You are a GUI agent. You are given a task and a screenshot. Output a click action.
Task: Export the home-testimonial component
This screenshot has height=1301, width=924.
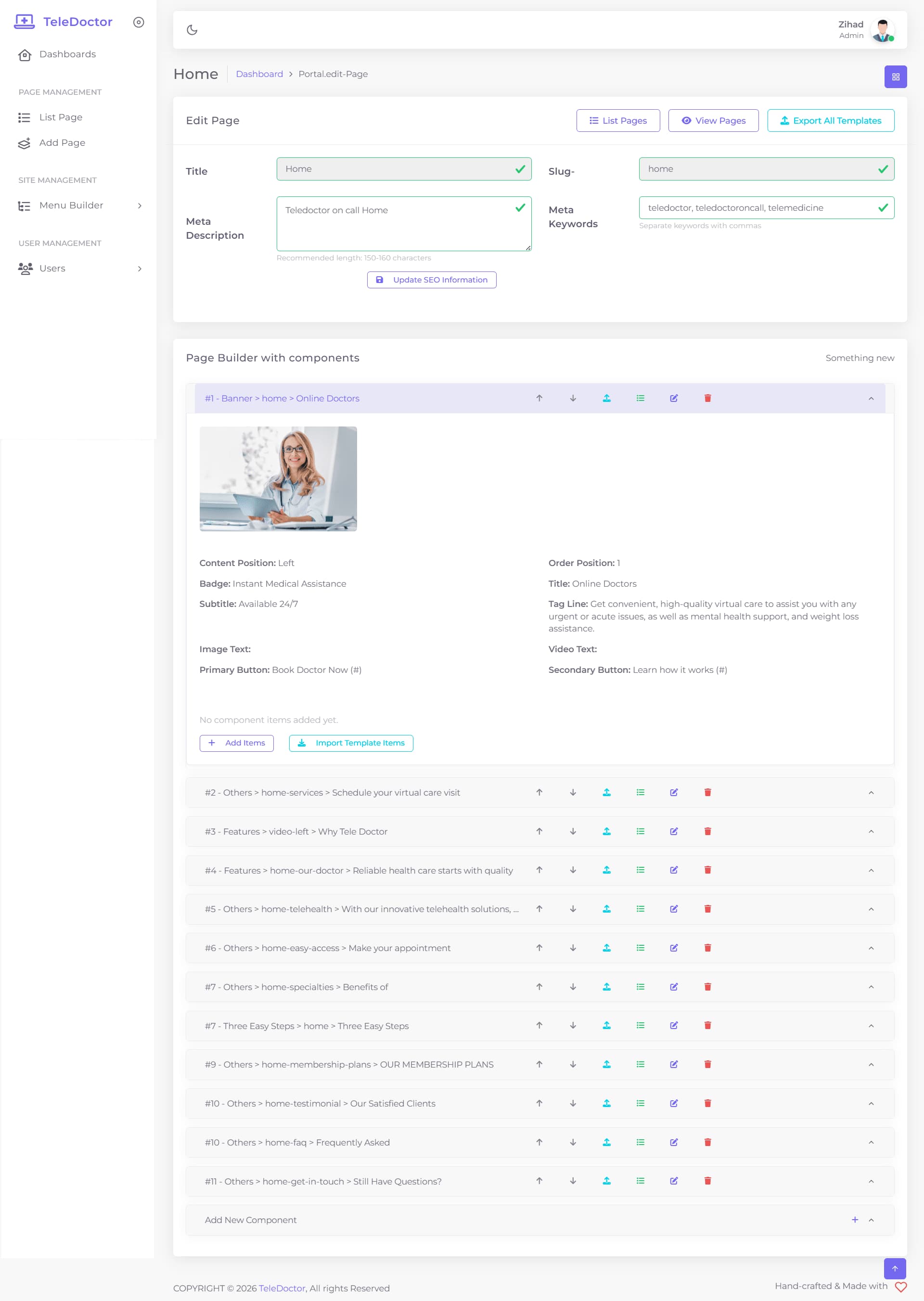pyautogui.click(x=606, y=1104)
